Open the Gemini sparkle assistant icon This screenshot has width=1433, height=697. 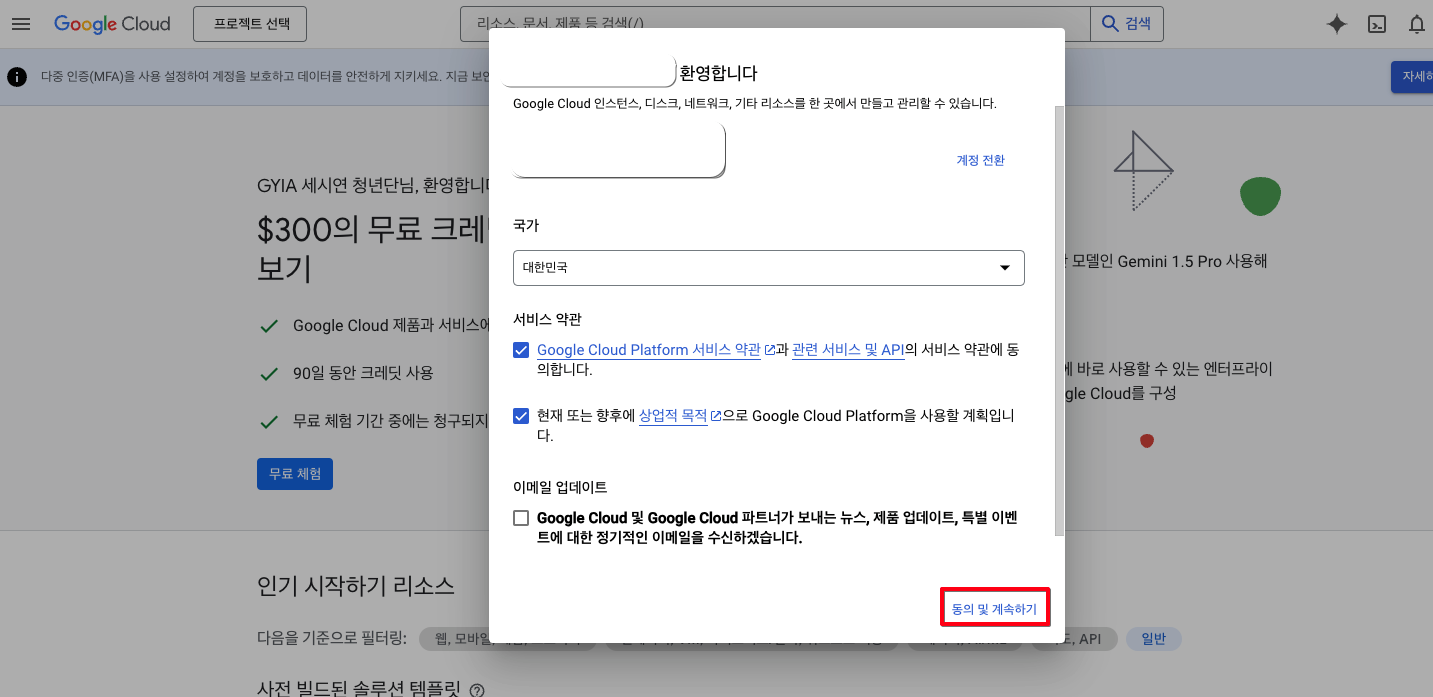1337,25
